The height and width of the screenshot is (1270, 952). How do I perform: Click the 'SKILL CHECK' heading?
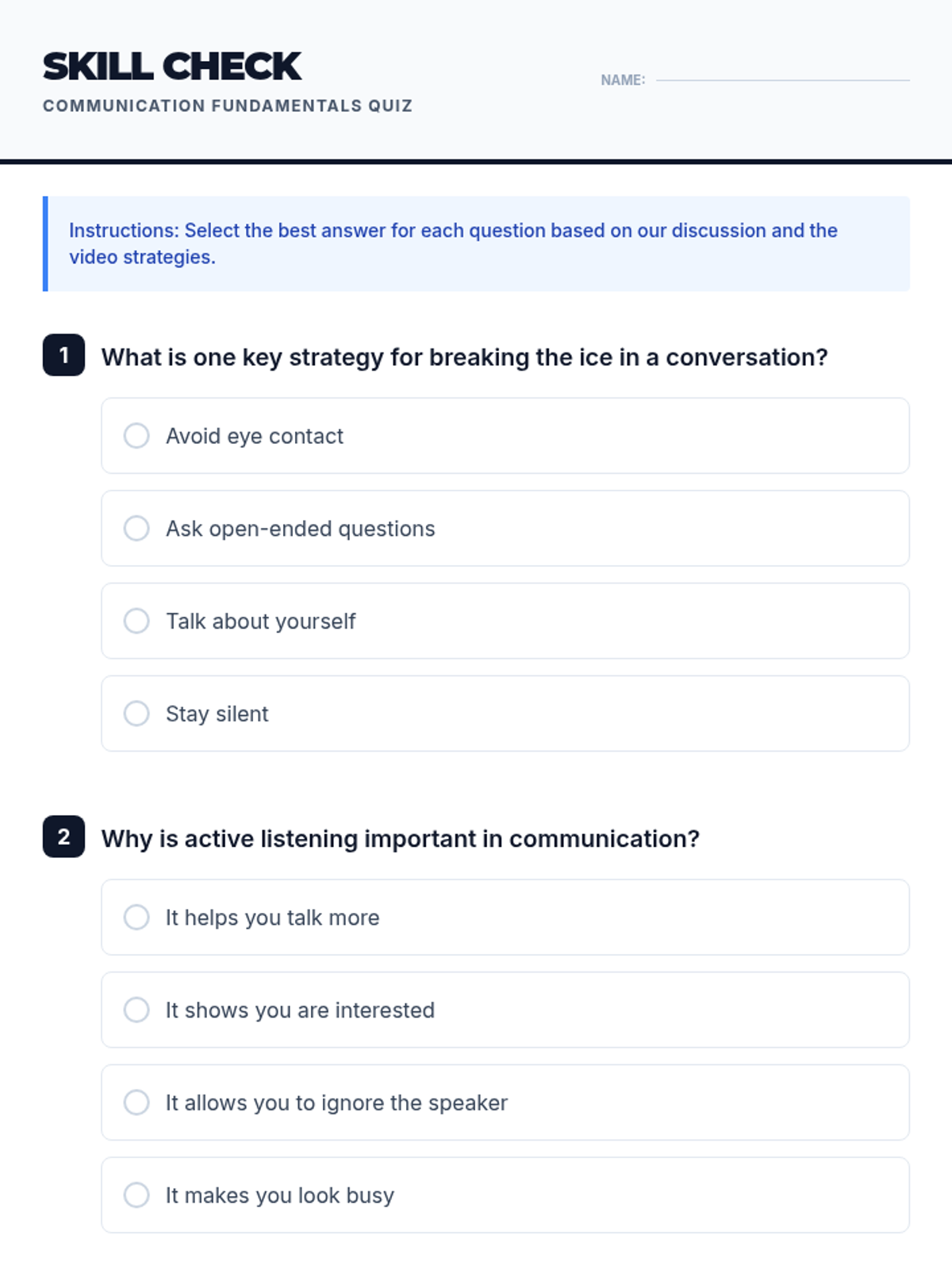[x=172, y=67]
